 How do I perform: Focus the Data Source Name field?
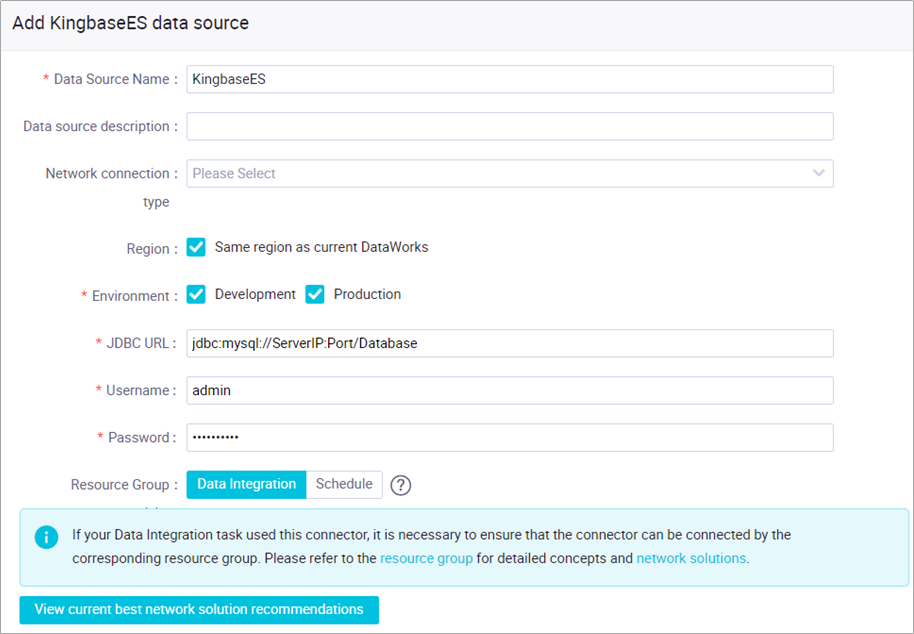[x=510, y=79]
